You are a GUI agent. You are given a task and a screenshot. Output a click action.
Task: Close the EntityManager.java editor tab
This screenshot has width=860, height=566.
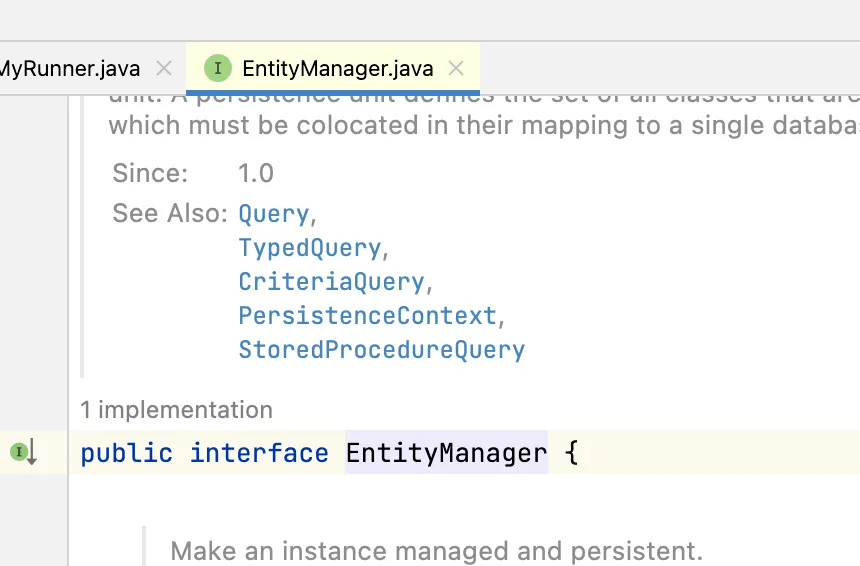click(456, 68)
